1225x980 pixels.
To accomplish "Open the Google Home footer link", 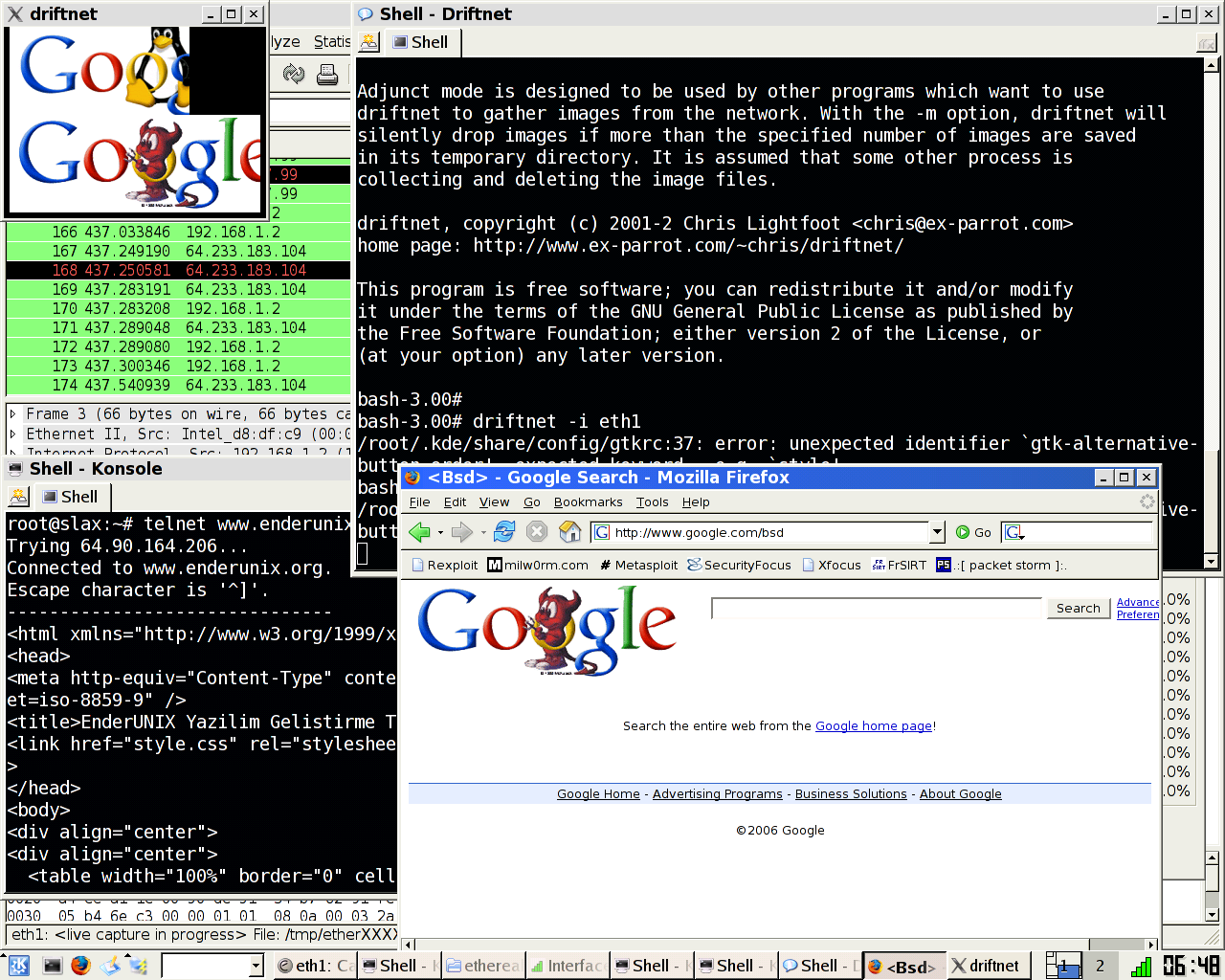I will pyautogui.click(x=598, y=794).
